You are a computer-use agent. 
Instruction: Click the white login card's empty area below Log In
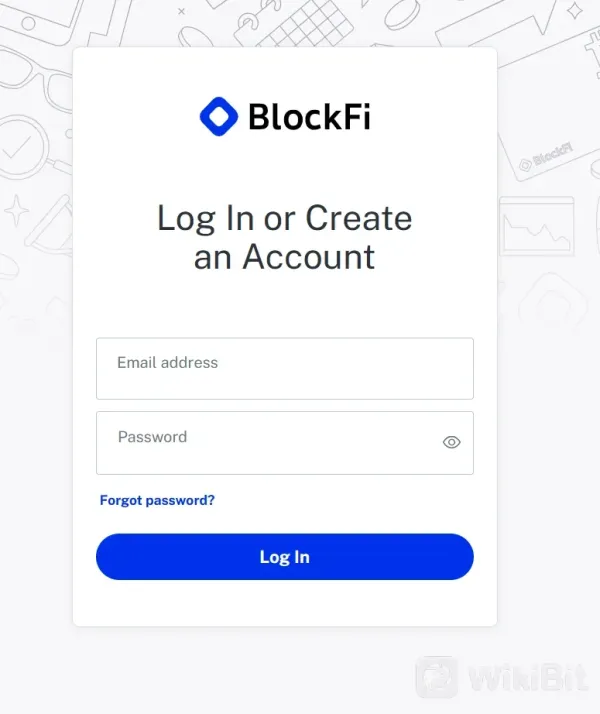click(x=284, y=603)
